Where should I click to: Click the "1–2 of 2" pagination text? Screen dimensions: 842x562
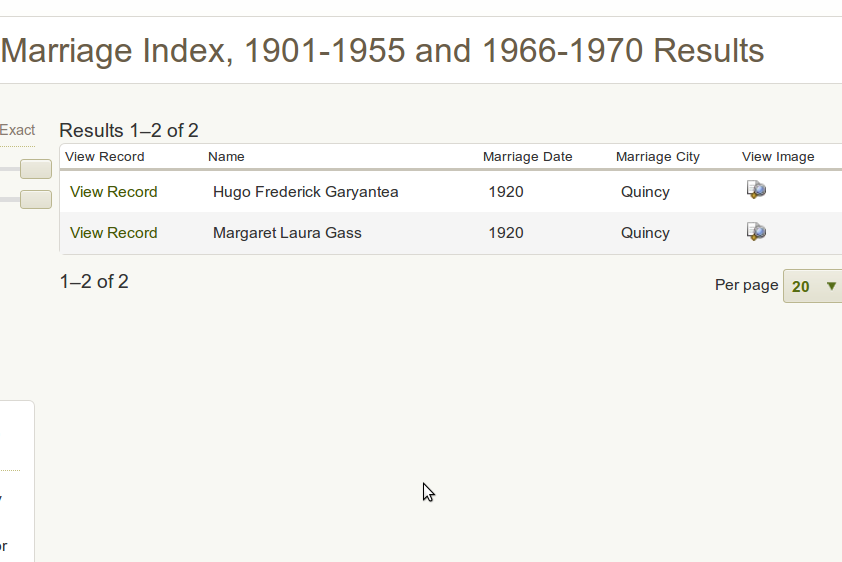point(94,282)
